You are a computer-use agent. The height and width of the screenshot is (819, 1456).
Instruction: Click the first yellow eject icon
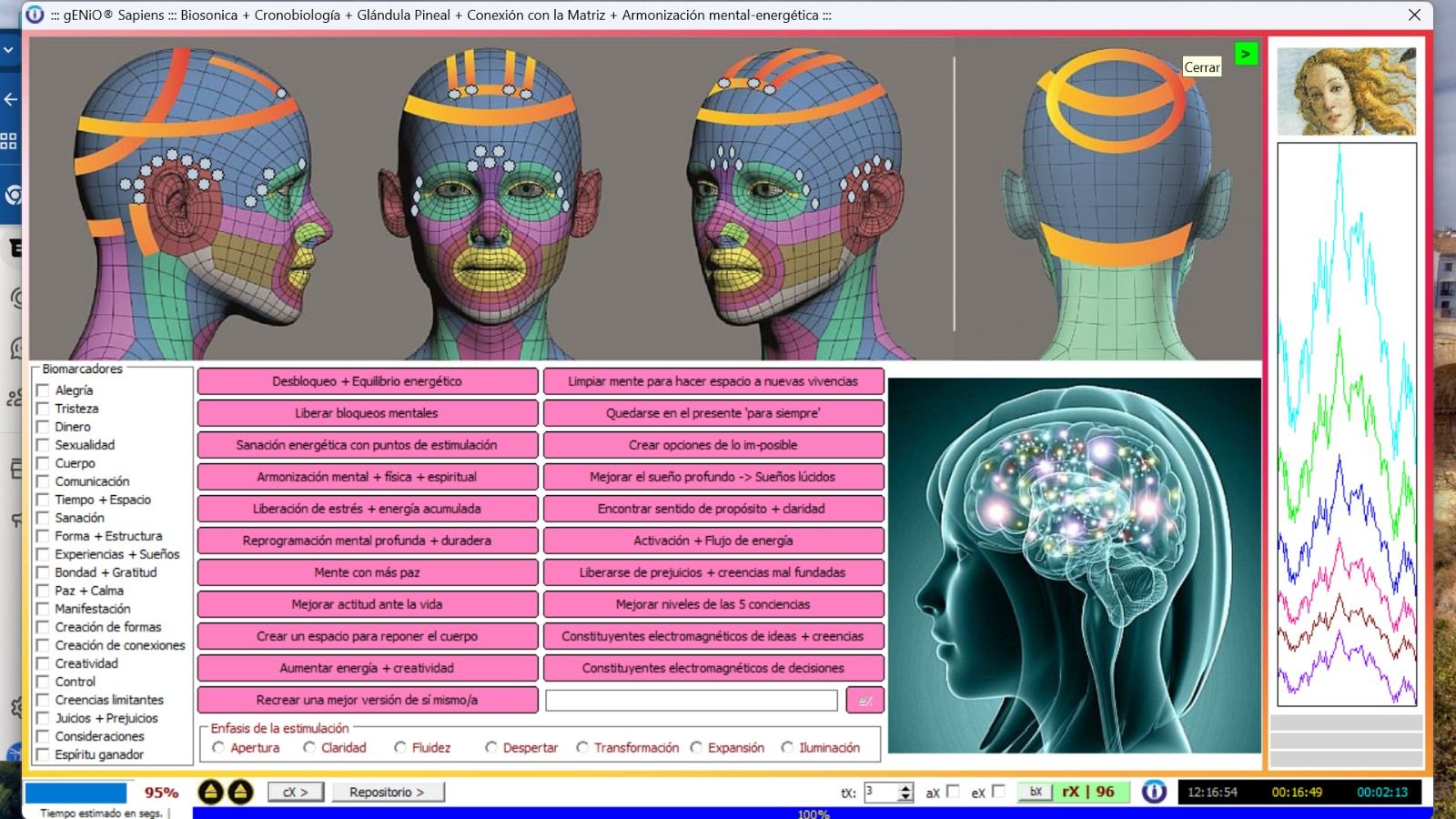(x=210, y=792)
